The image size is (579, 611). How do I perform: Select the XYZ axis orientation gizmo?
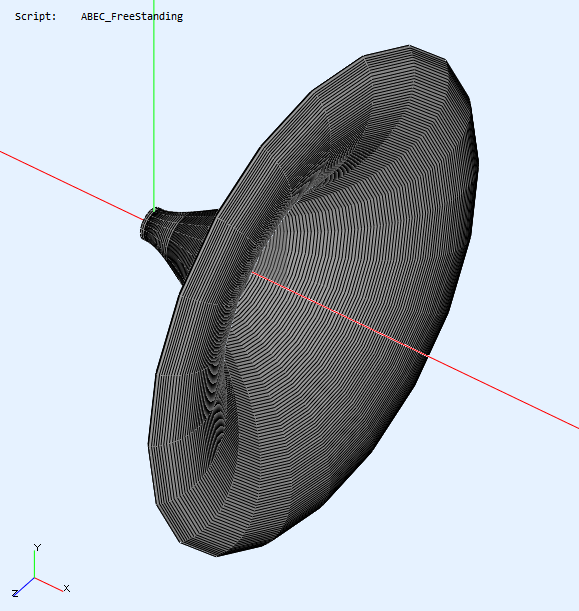41,570
